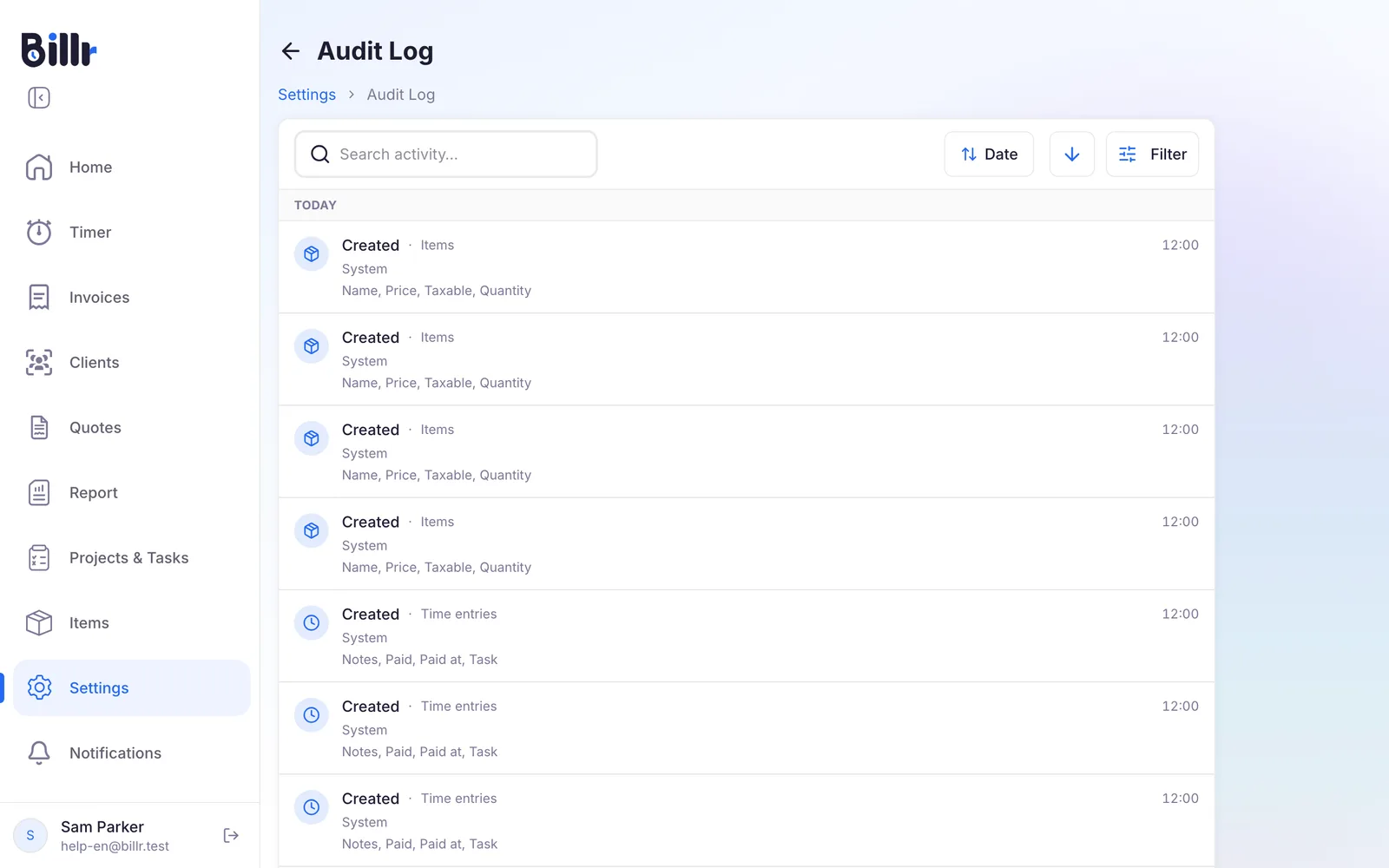Click the Settings gear icon
The width and height of the screenshot is (1389, 868).
(39, 687)
